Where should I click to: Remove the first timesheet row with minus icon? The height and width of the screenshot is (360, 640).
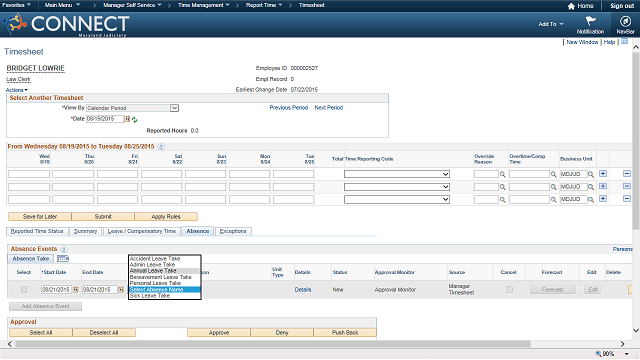627,174
